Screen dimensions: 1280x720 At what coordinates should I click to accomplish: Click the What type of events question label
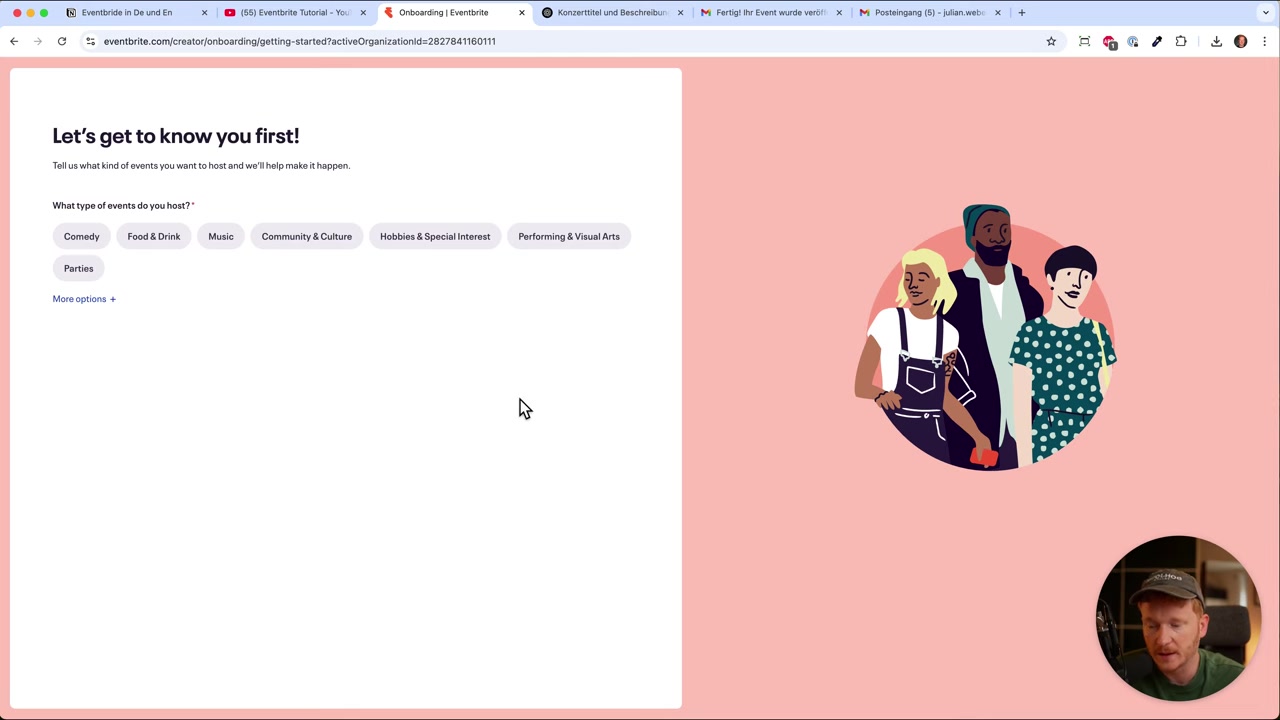point(121,205)
